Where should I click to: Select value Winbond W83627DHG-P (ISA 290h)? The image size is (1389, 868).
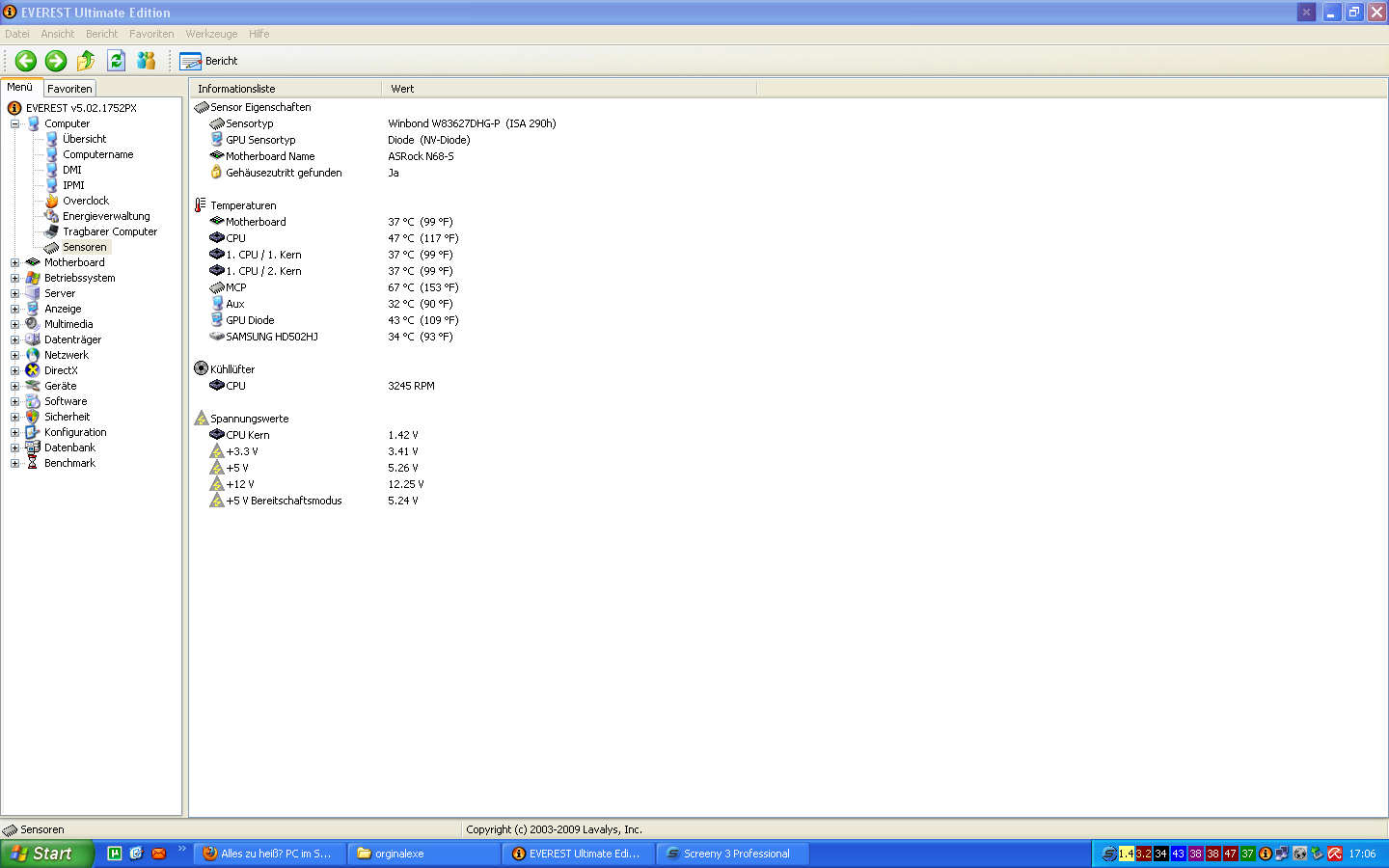(472, 123)
